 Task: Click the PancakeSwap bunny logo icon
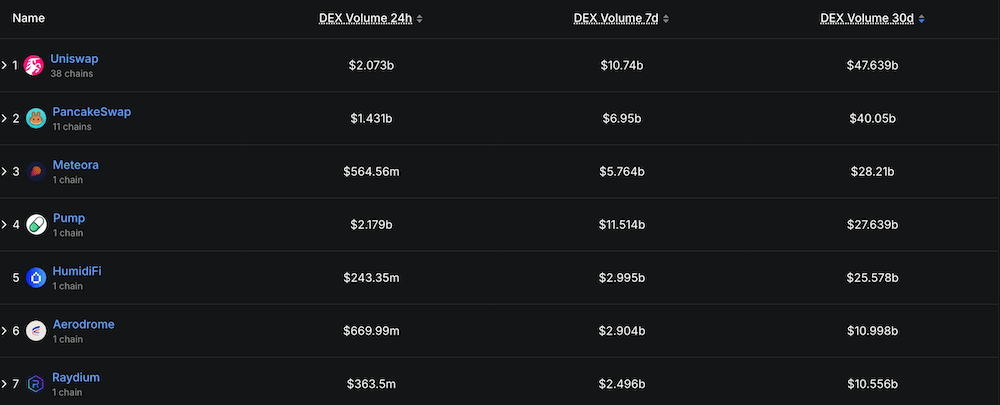click(36, 119)
